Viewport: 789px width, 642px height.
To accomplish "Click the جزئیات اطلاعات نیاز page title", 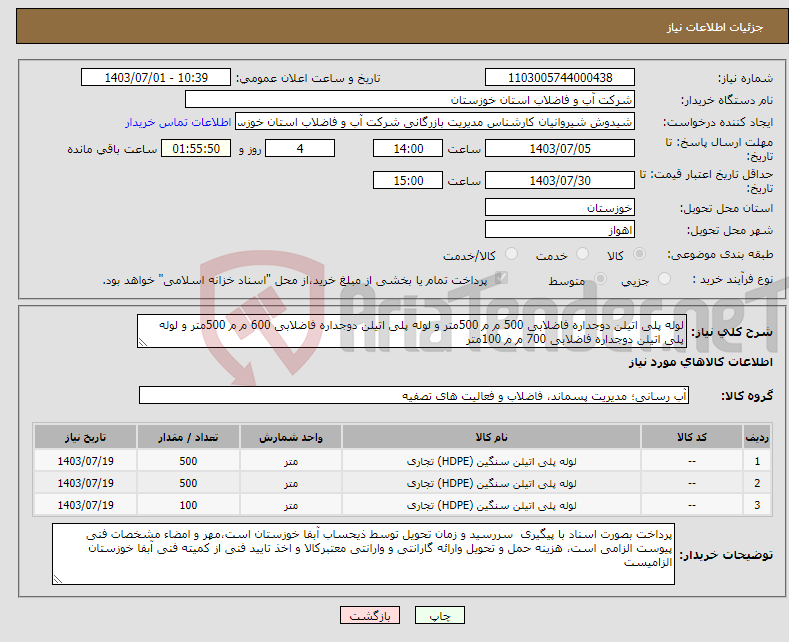I will coord(715,27).
